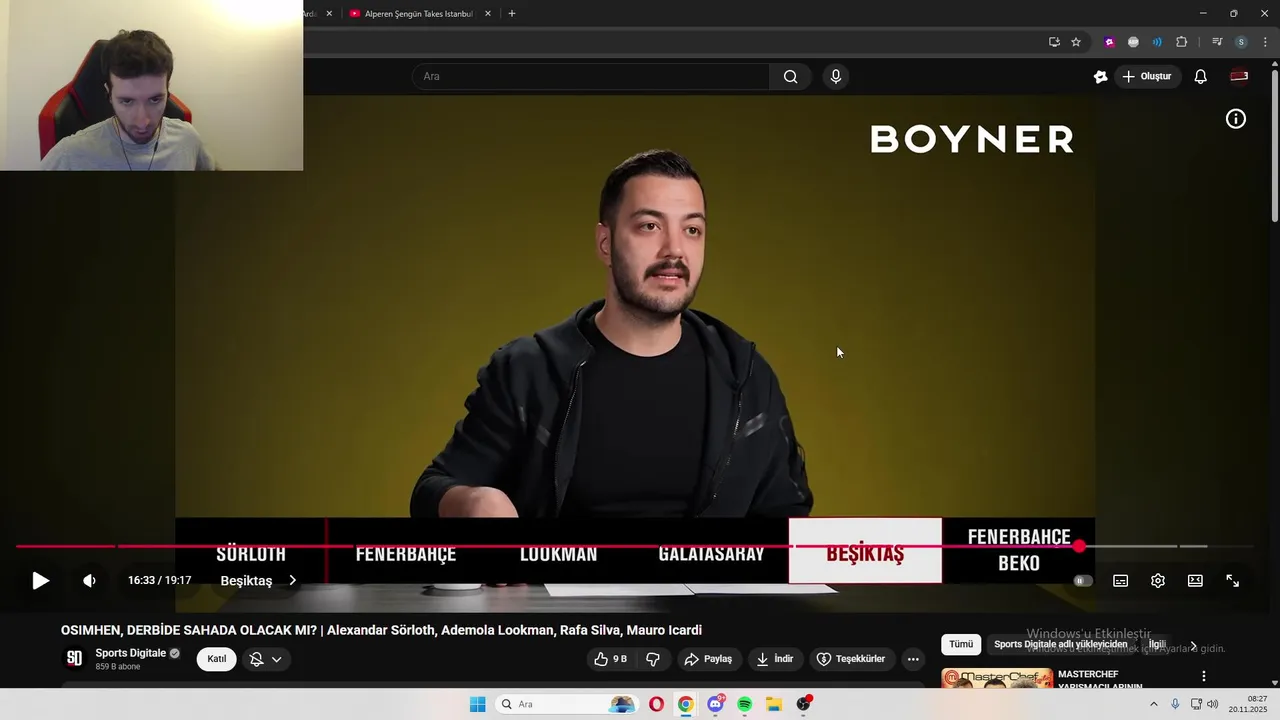Screen dimensions: 1280x720
Task: Select the İlgili filter chip
Action: [x=1157, y=645]
